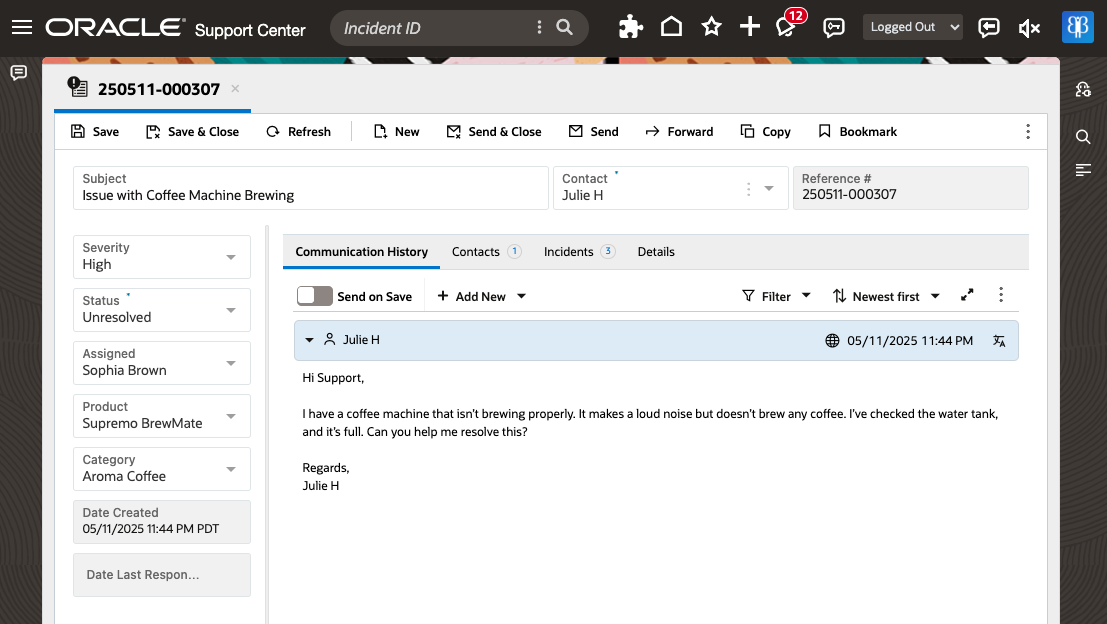Enable the Send on Save toggle

314,296
